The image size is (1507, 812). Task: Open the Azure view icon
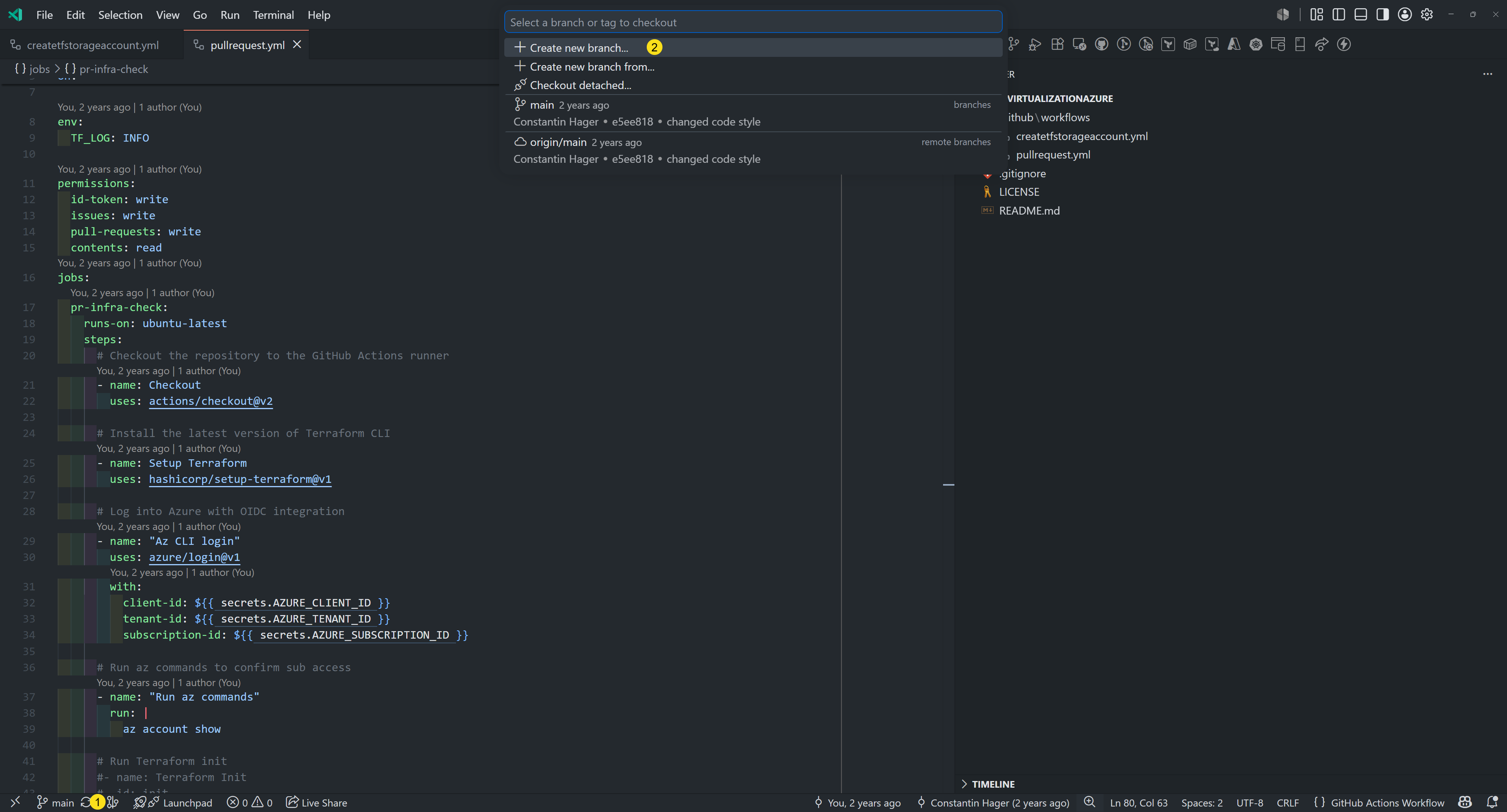1234,44
